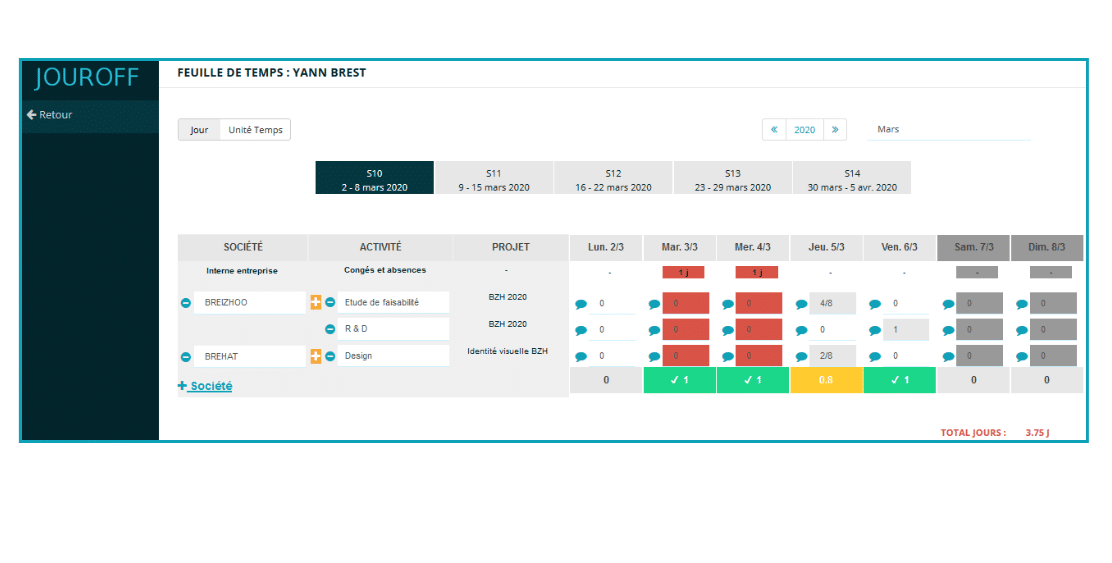Click the SOCIÉTÉ column header
The height and width of the screenshot is (563, 1112).
243,247
